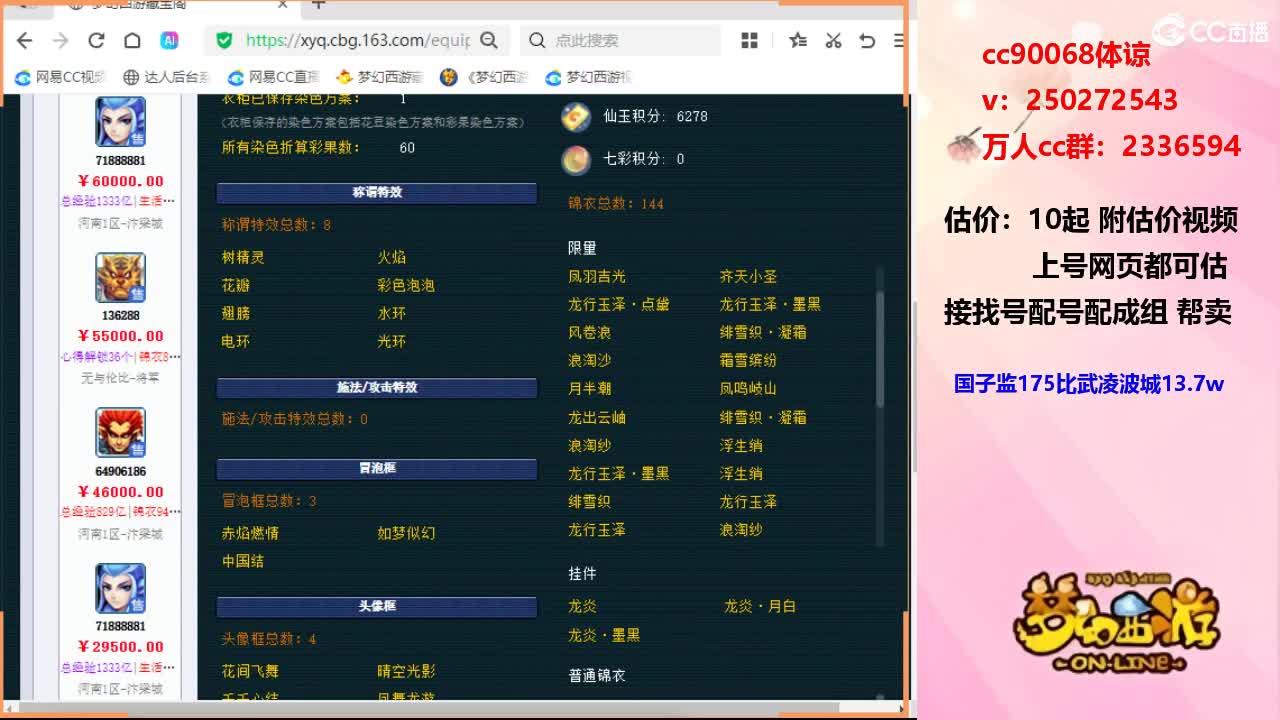Open the 网易CC视频 bookmark
Viewport: 1280px width, 720px height.
60,77
